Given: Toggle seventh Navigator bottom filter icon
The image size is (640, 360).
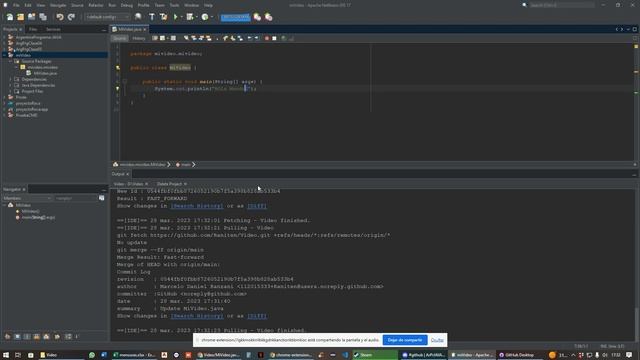Looking at the screenshot, I should pos(68,336).
